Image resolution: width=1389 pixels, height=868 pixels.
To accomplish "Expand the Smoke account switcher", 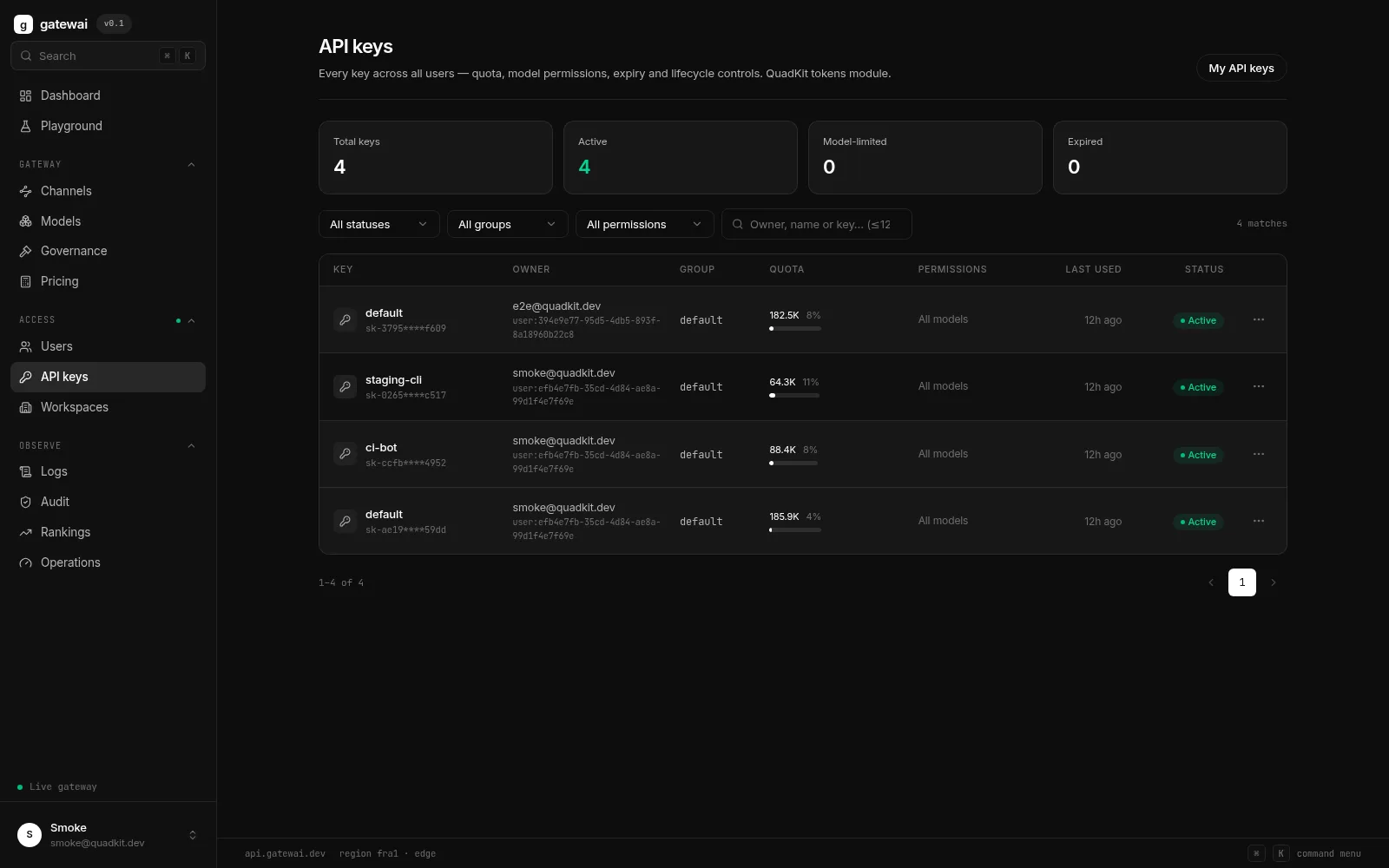I will [193, 835].
